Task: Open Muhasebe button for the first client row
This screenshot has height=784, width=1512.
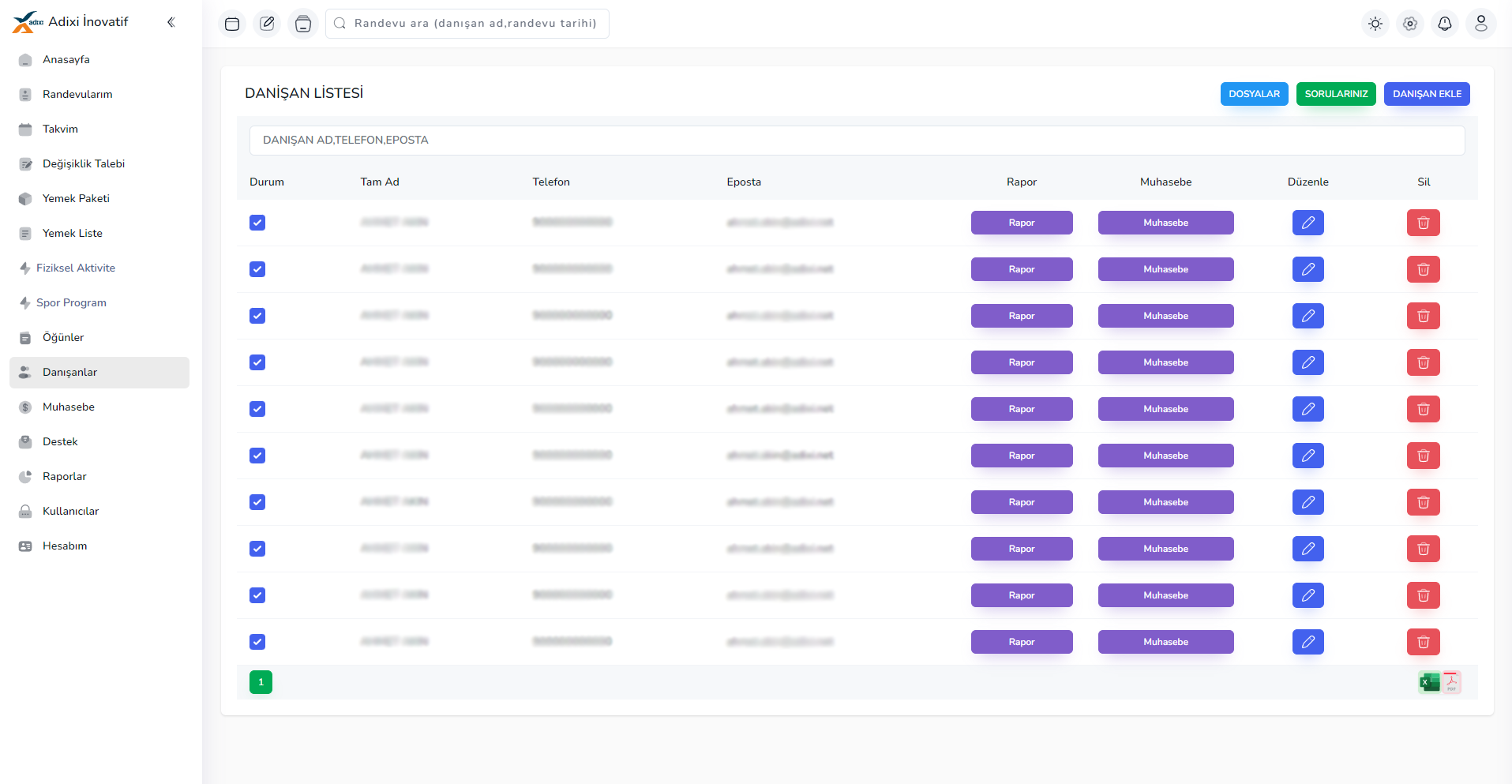Action: coord(1165,223)
